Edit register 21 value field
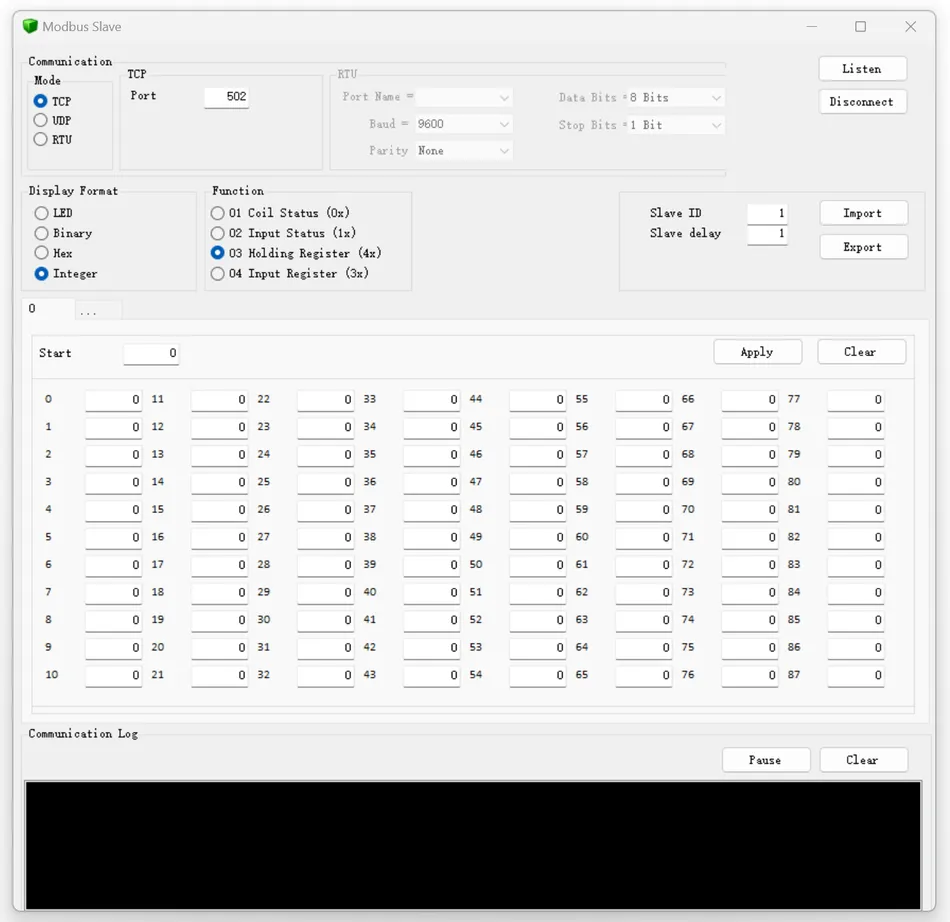 219,675
